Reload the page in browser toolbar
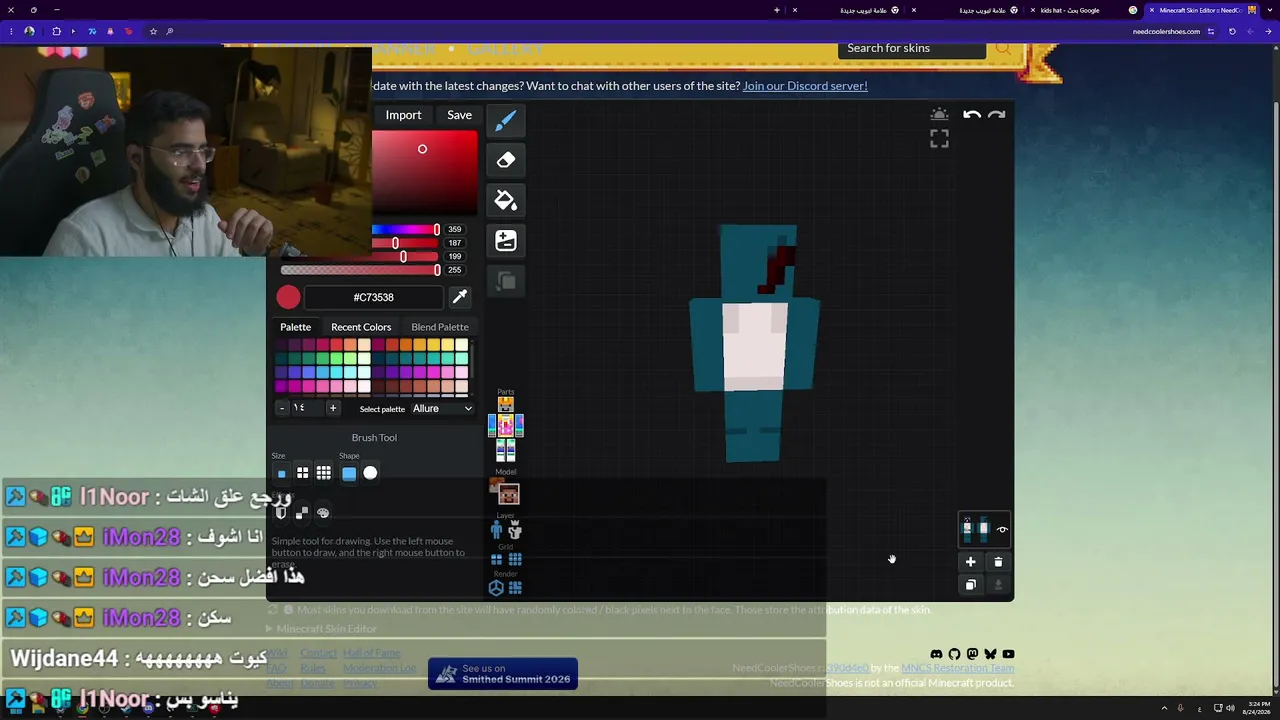This screenshot has width=1280, height=720. point(1232,31)
